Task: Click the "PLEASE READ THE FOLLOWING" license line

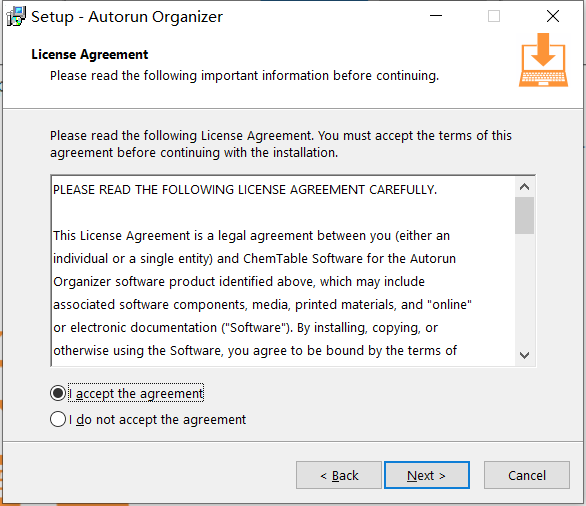Action: 245,190
